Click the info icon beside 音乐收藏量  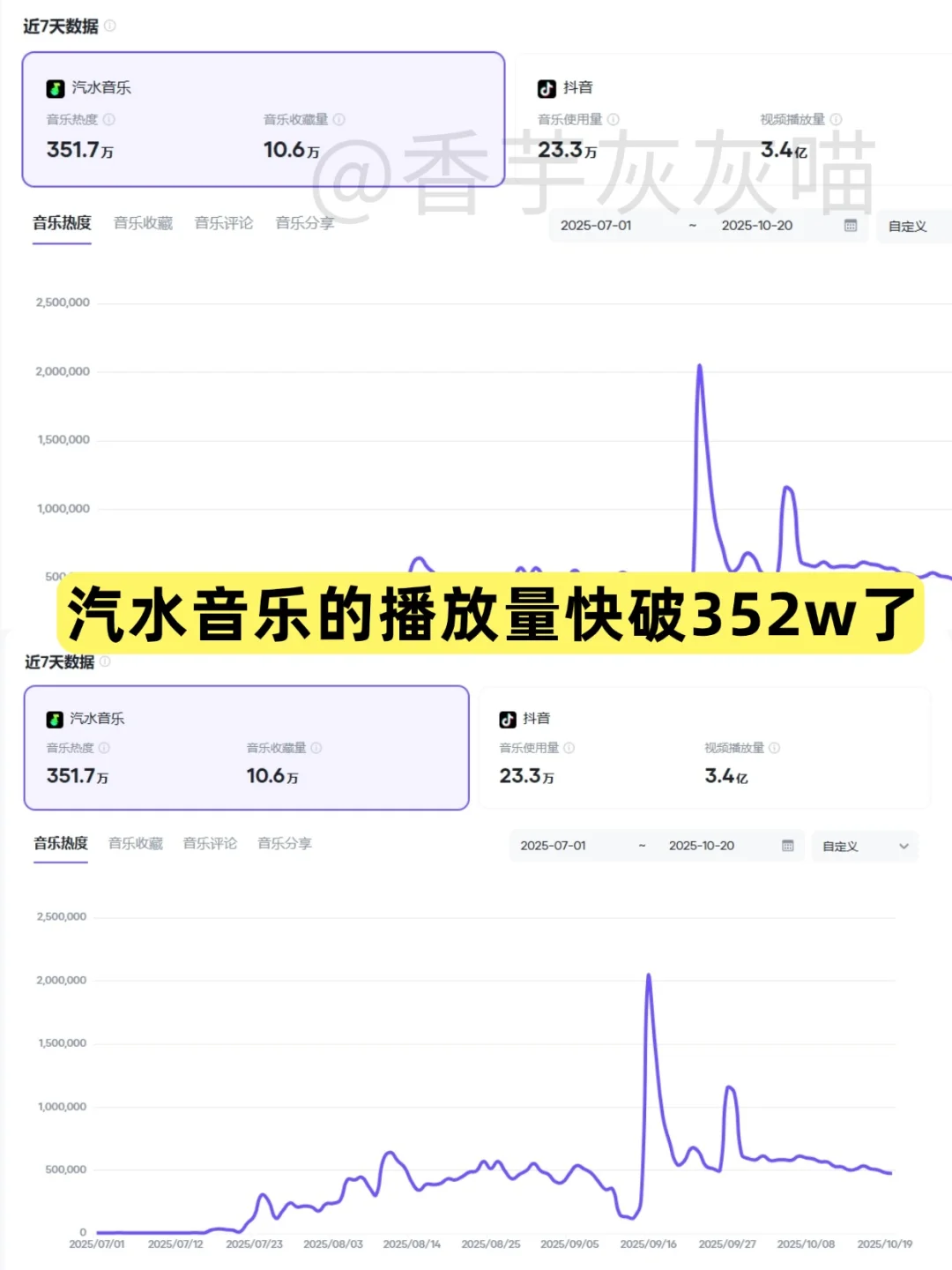(x=340, y=120)
